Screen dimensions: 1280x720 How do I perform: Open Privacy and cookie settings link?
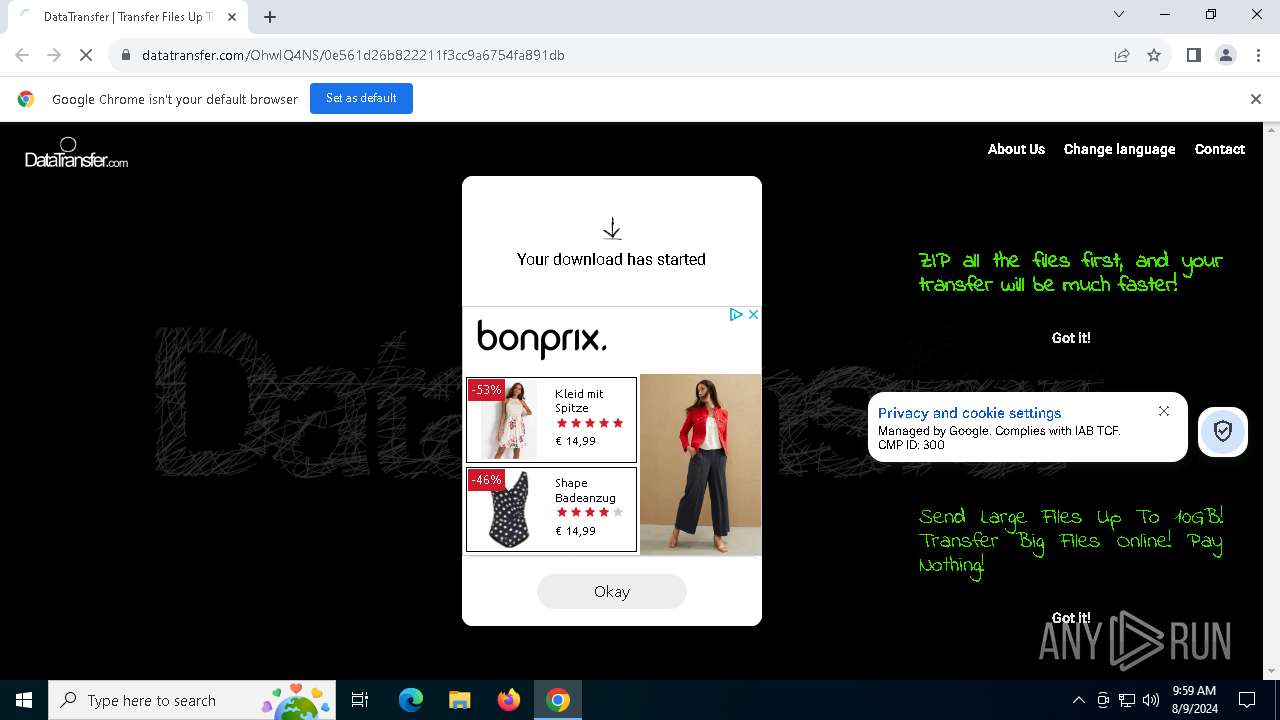(969, 413)
